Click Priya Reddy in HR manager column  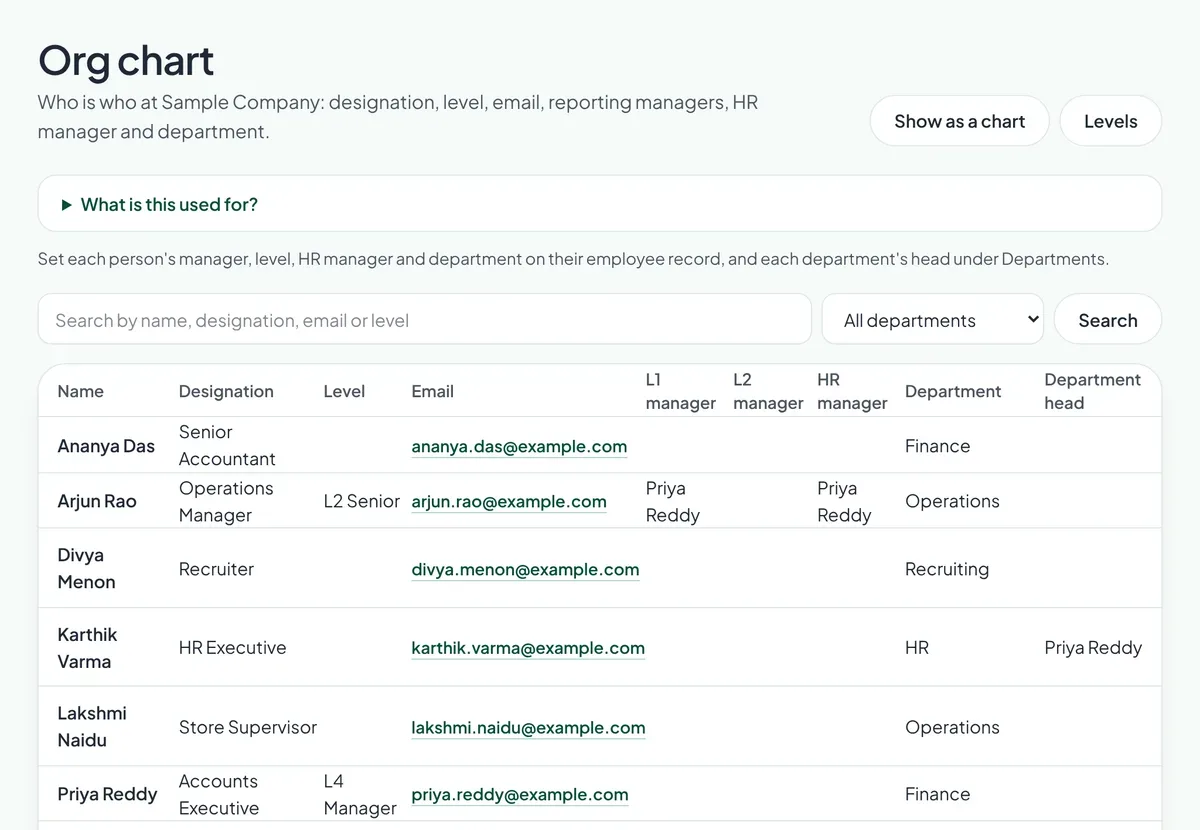(844, 501)
